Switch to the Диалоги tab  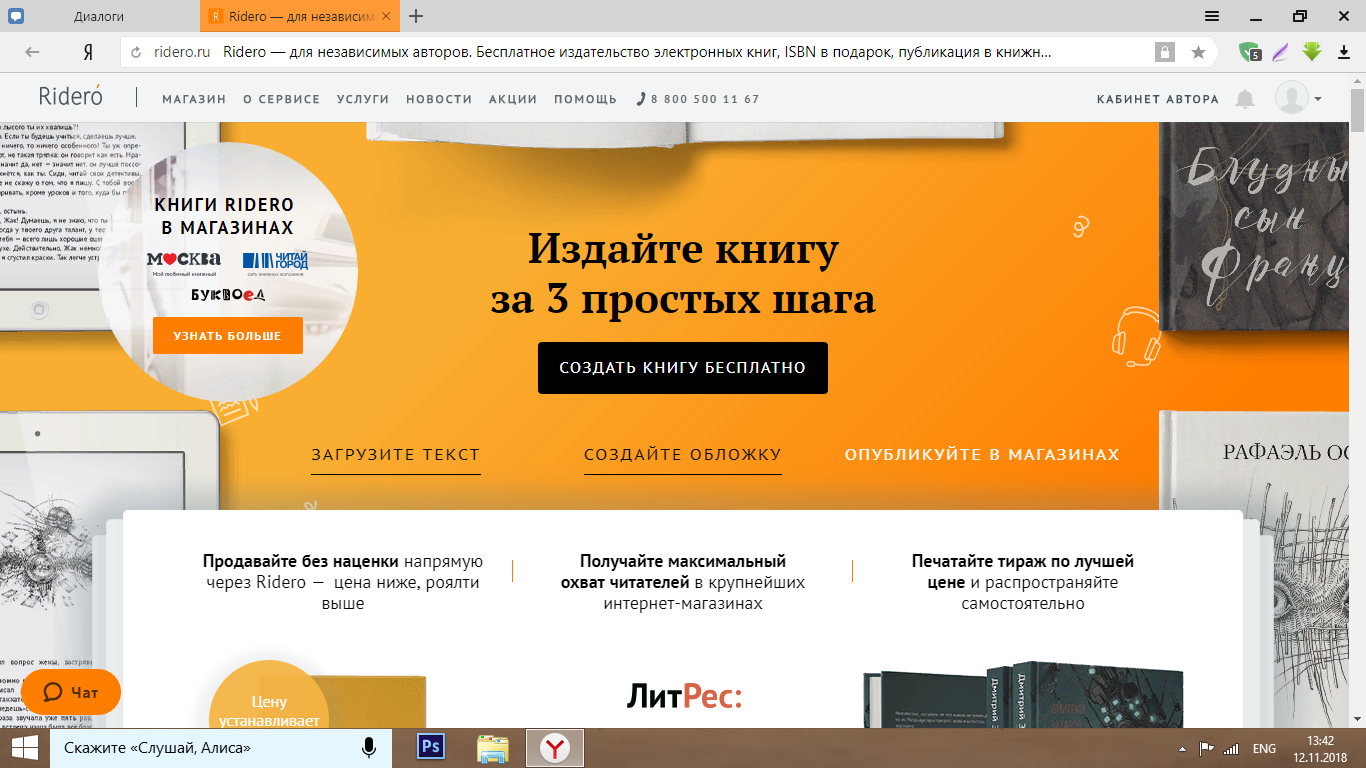point(100,16)
